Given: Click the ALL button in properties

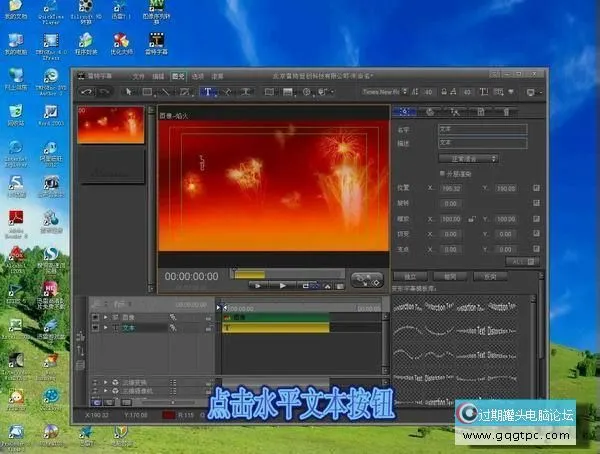Looking at the screenshot, I should click(x=518, y=261).
